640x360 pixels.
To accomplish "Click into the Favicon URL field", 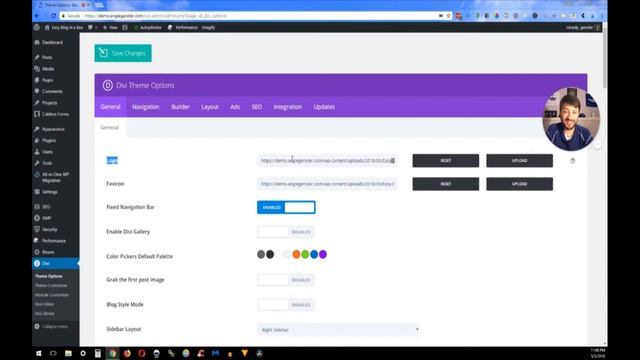I will pos(327,184).
